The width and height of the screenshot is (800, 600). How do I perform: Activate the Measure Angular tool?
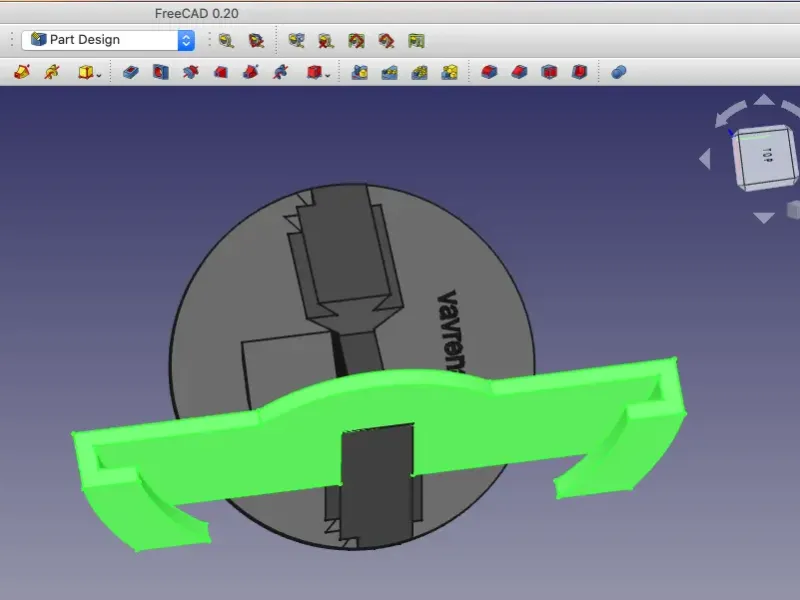click(x=256, y=40)
